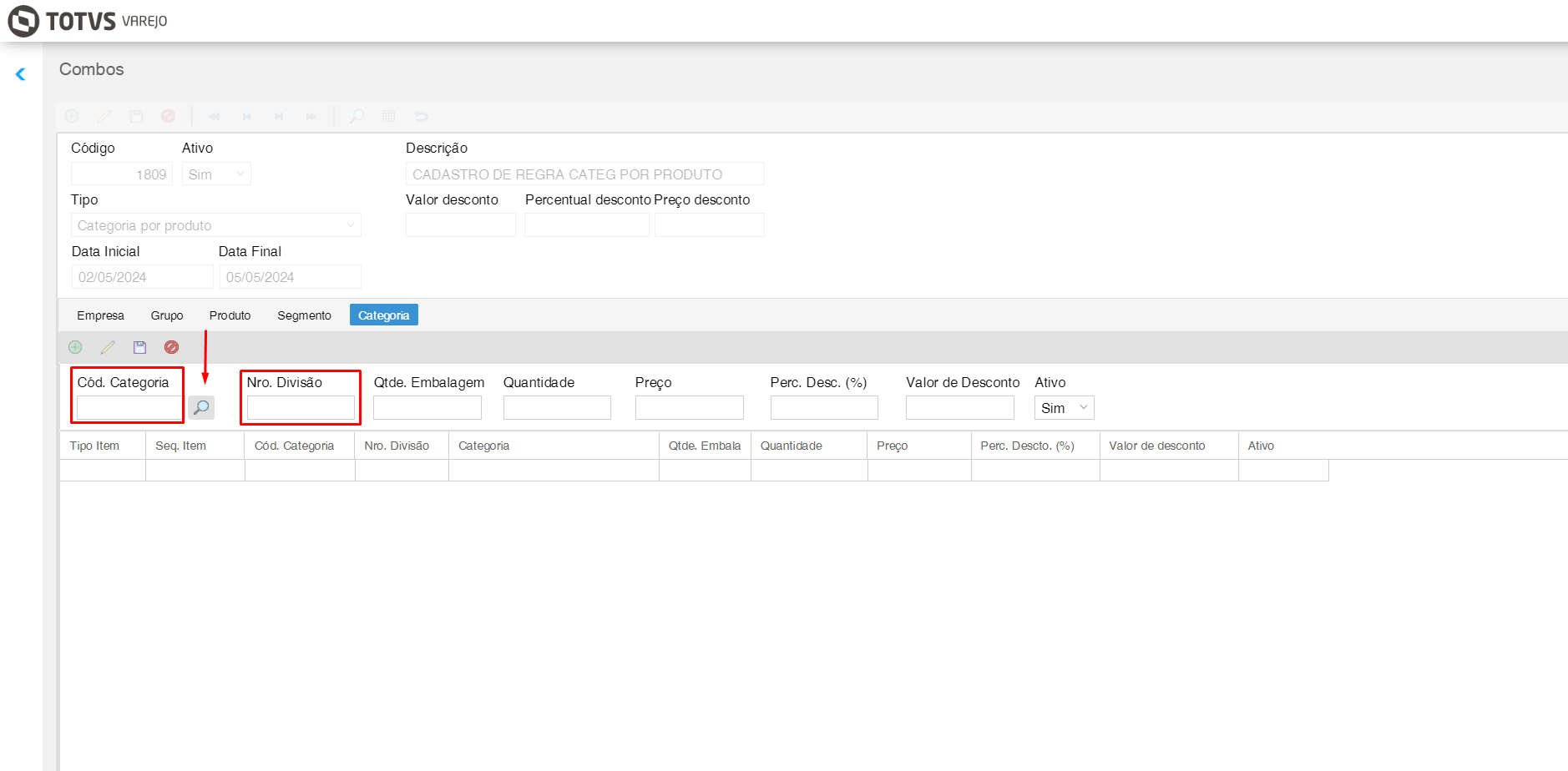Click the save icon in the Categoria toolbar

click(139, 347)
